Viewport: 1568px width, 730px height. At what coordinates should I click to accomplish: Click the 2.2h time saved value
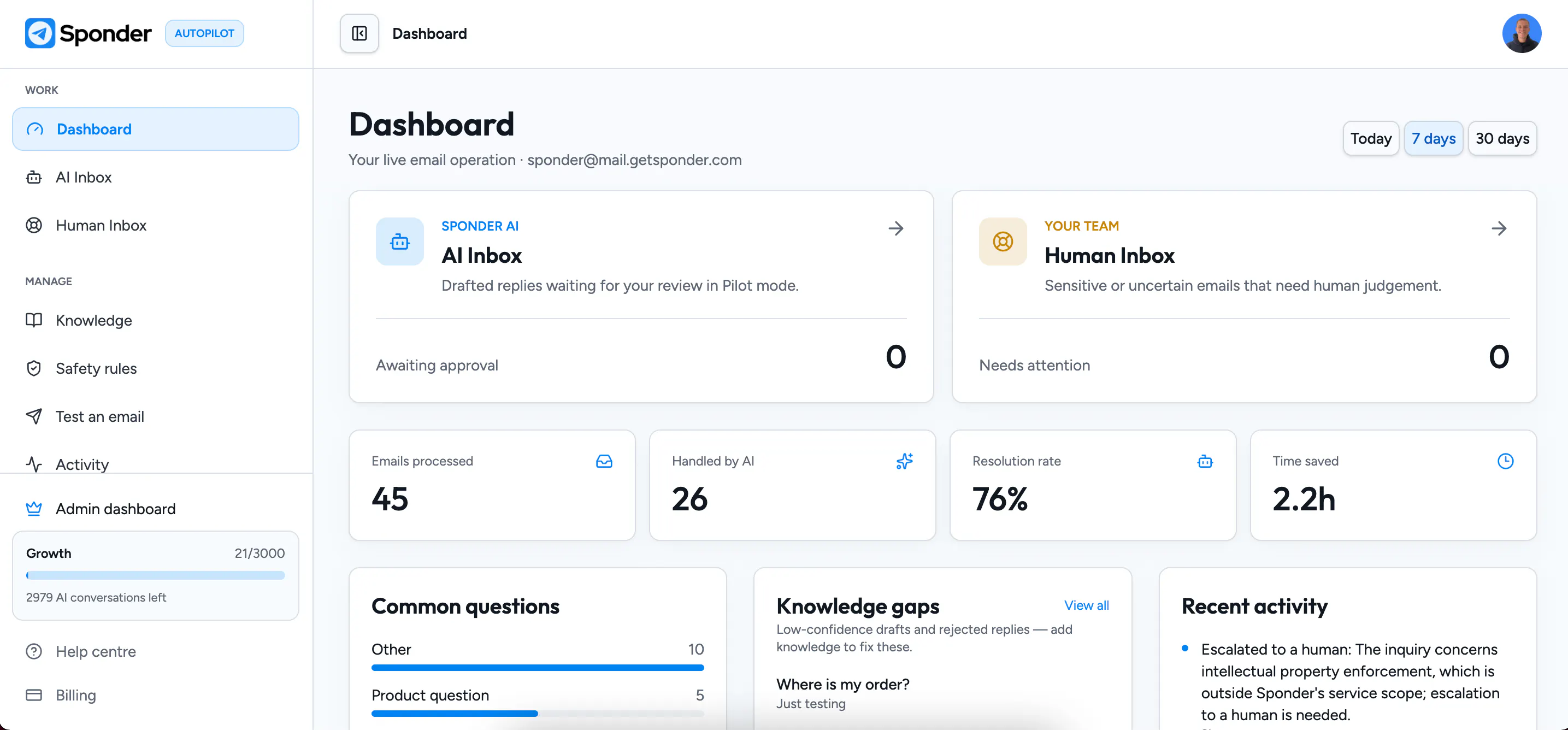click(1304, 499)
